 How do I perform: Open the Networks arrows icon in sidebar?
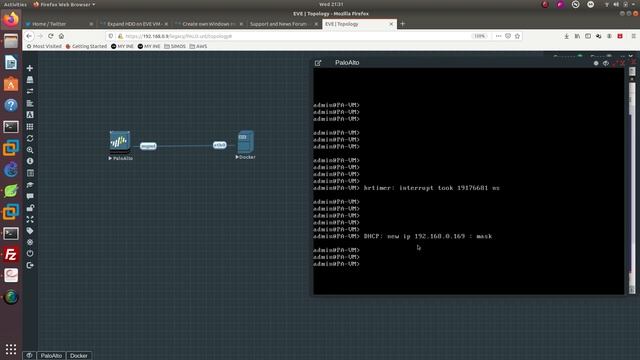pyautogui.click(x=30, y=91)
